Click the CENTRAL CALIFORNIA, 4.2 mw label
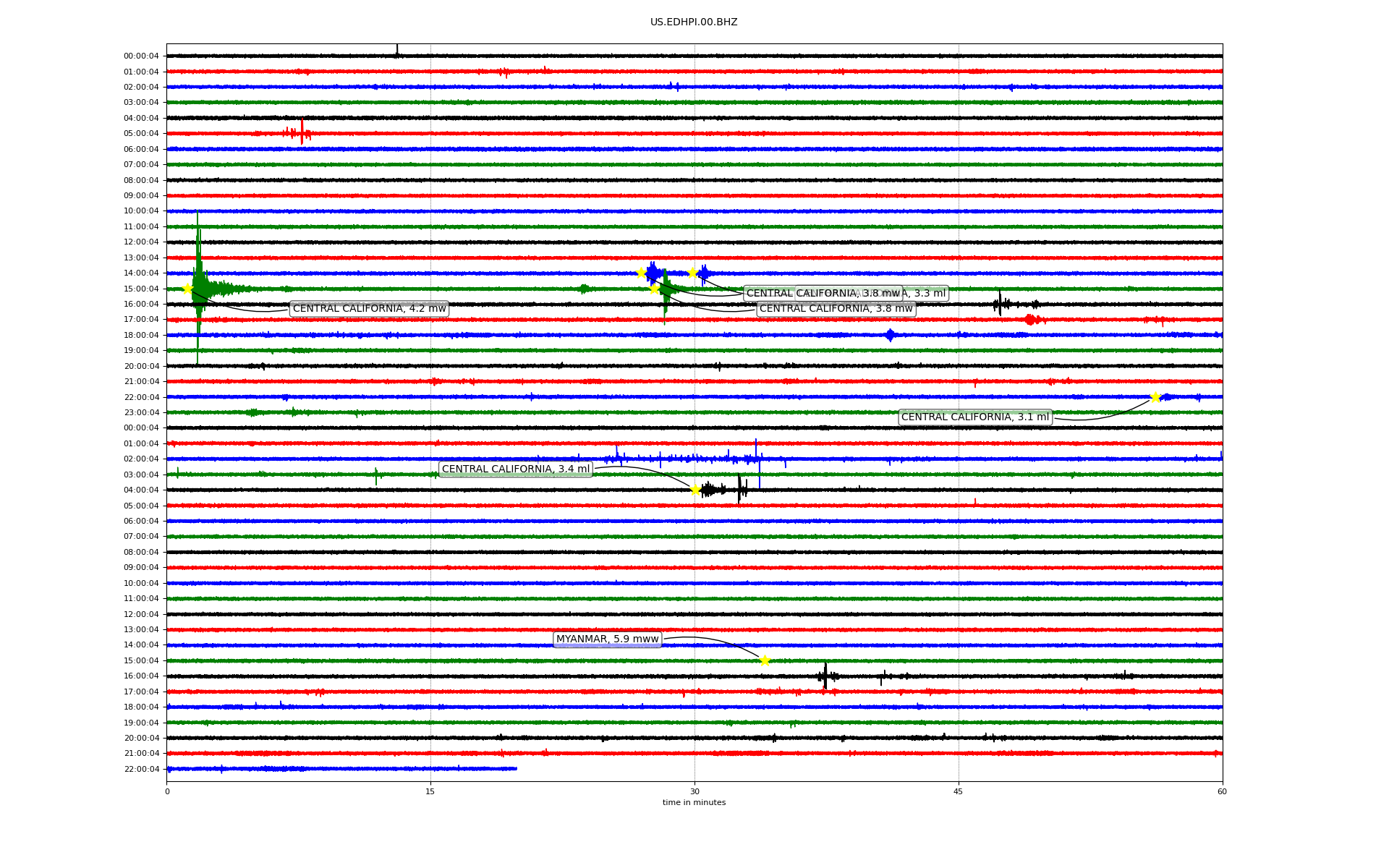 pyautogui.click(x=369, y=309)
